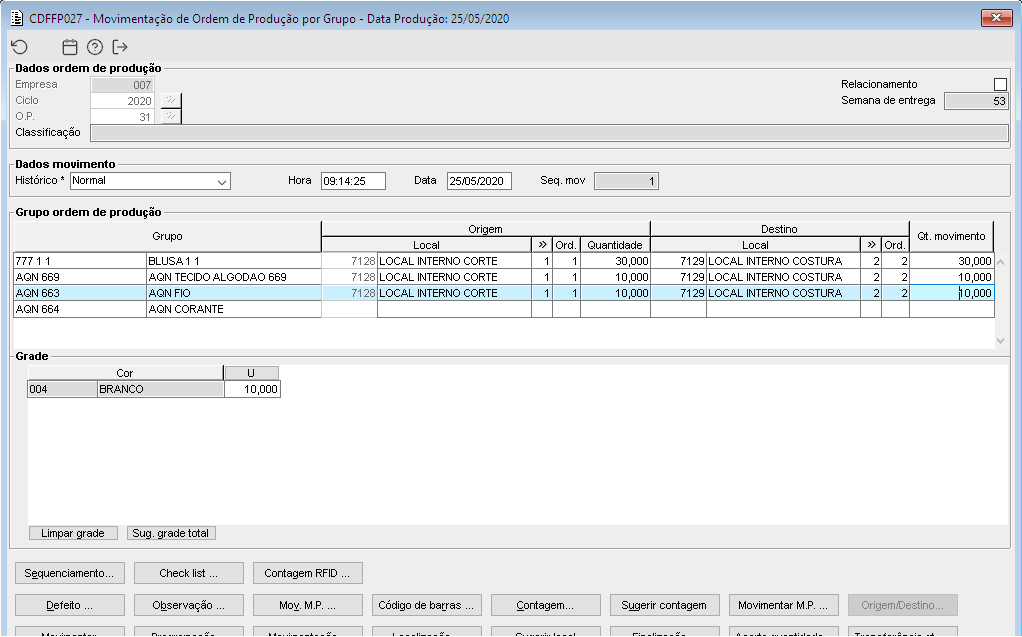Click the Grupo column header
Viewport: 1022px width, 637px height.
pos(168,237)
